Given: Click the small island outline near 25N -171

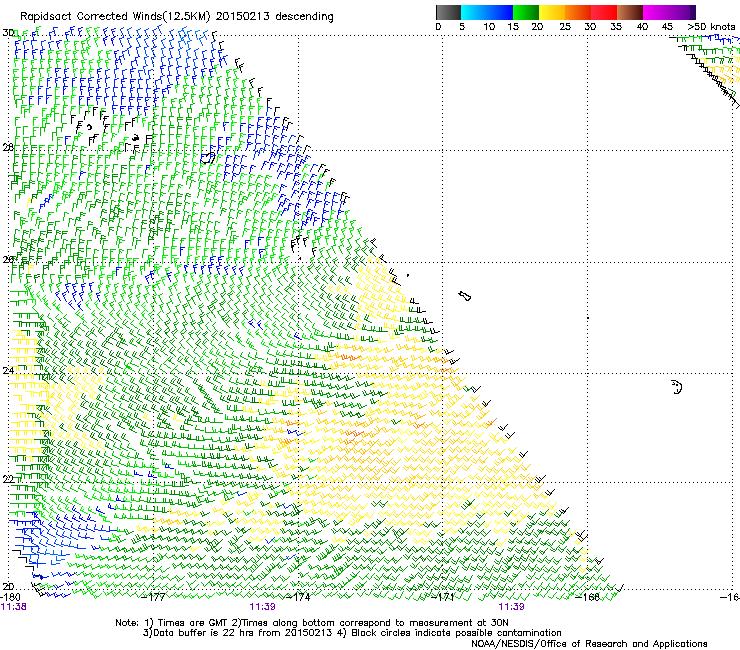Looking at the screenshot, I should [x=464, y=296].
